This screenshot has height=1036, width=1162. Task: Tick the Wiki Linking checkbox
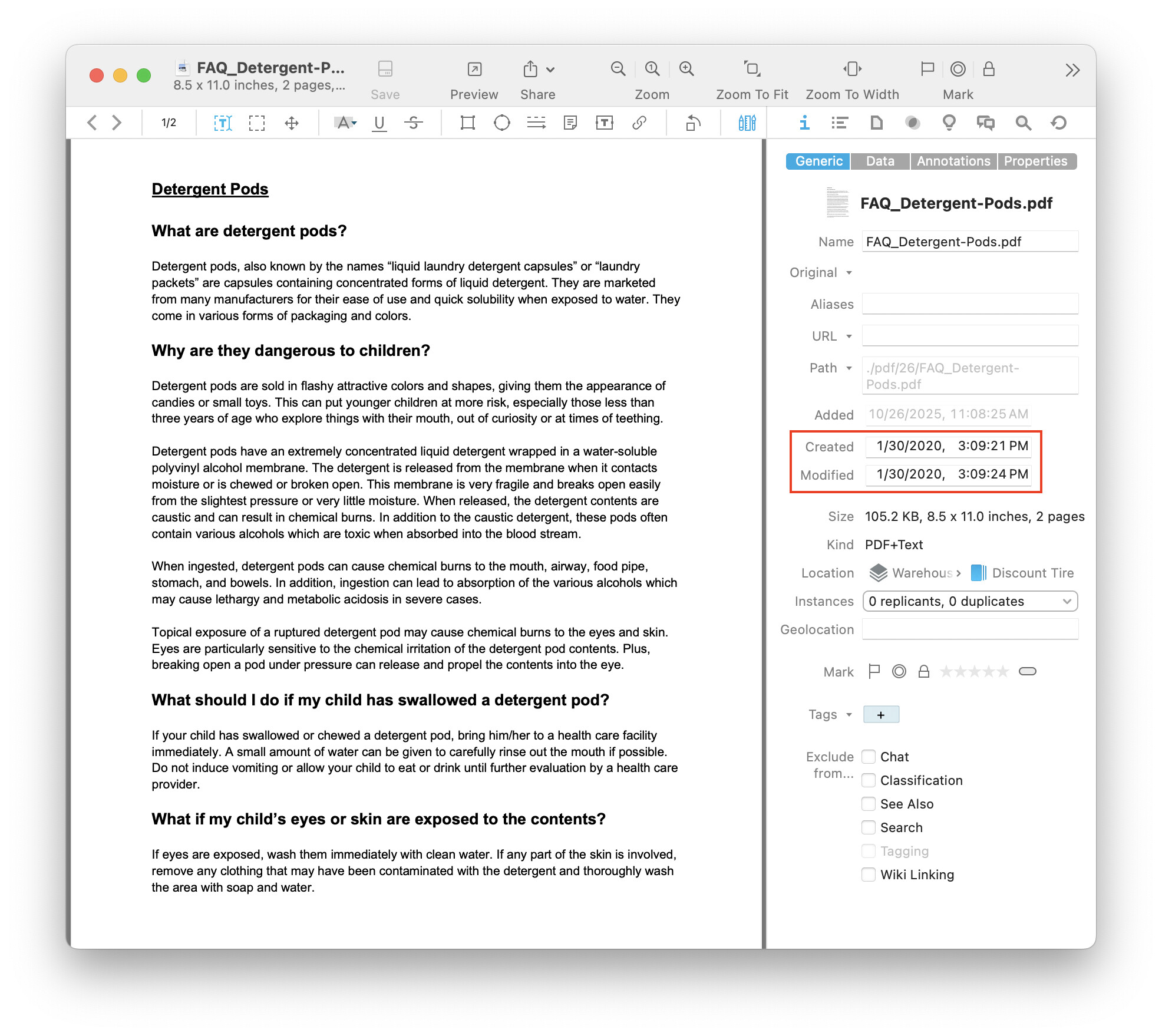tap(868, 875)
